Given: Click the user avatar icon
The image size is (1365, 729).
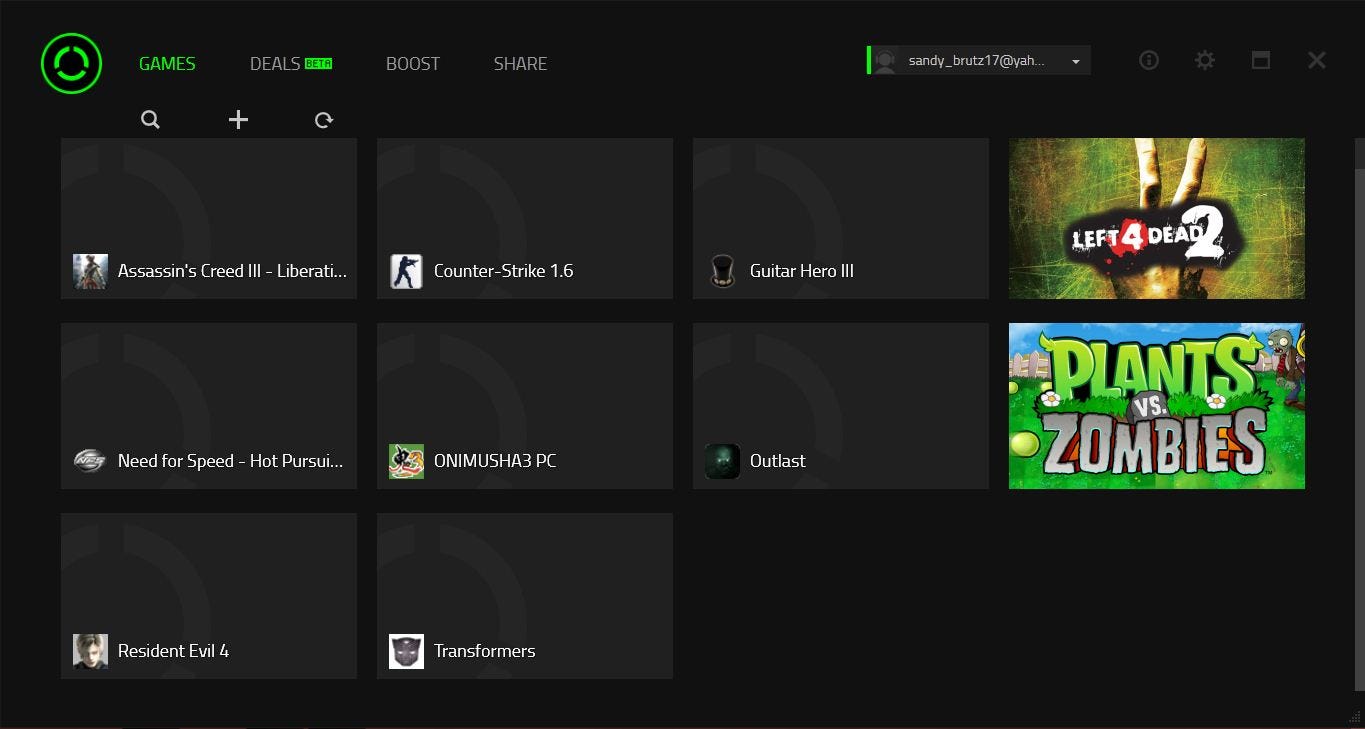Looking at the screenshot, I should point(884,61).
